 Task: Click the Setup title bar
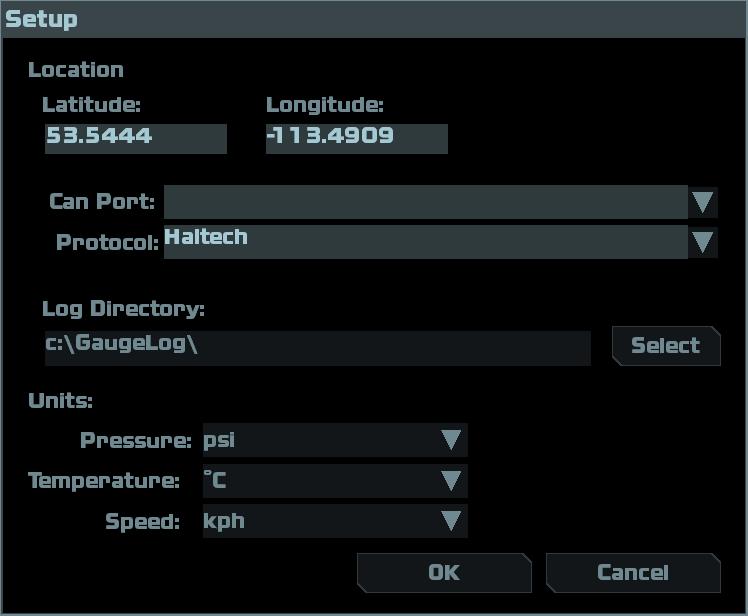coord(374,19)
